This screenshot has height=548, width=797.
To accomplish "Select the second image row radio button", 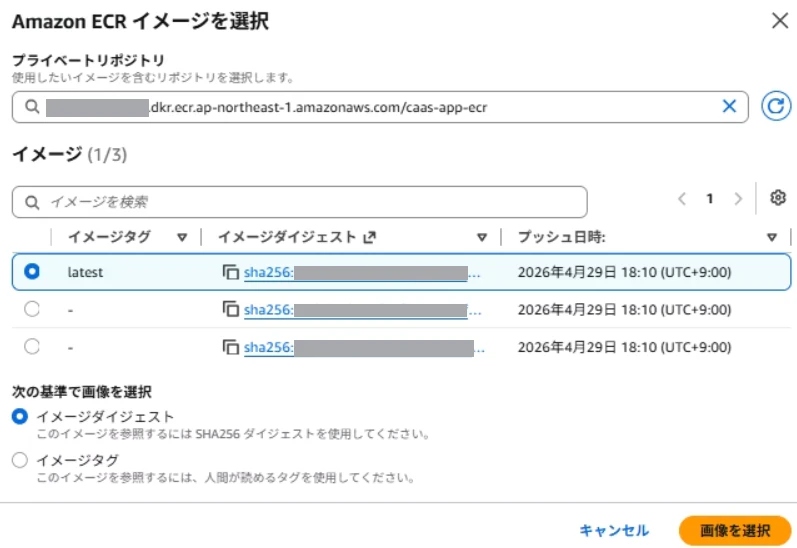I will (32, 309).
